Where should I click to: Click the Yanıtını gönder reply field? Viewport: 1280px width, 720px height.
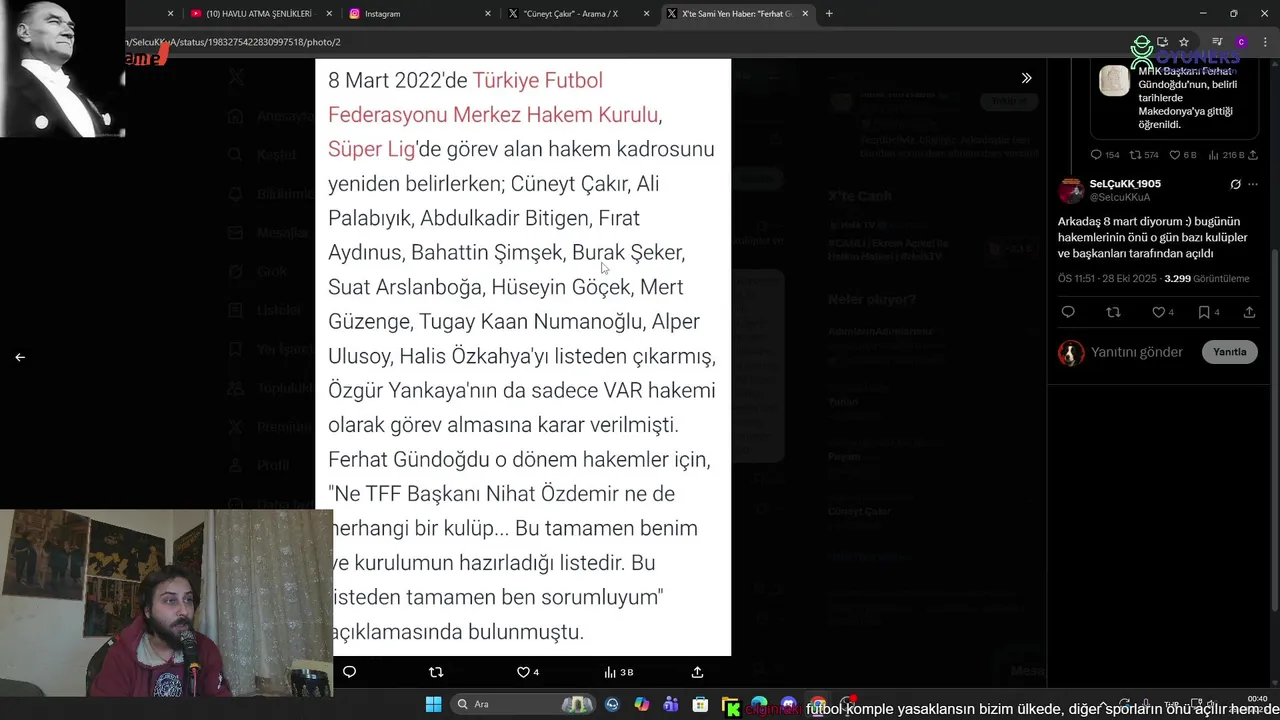pyautogui.click(x=1137, y=352)
